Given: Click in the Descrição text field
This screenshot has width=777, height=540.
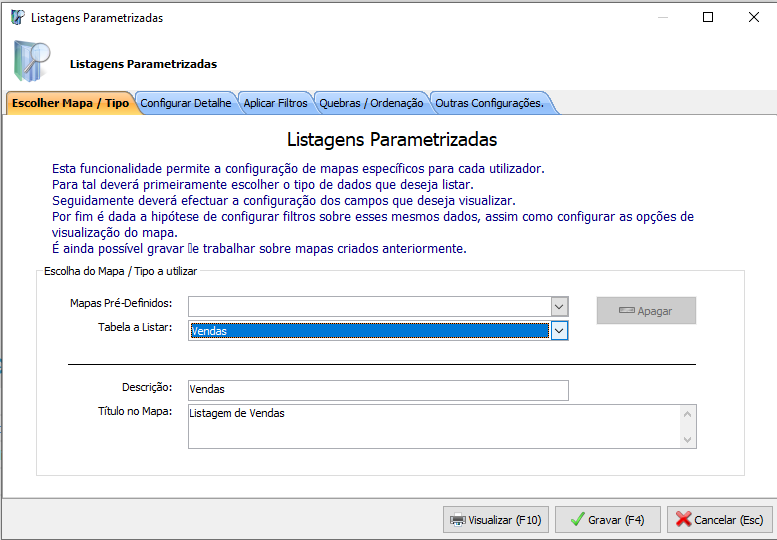Looking at the screenshot, I should 377,389.
